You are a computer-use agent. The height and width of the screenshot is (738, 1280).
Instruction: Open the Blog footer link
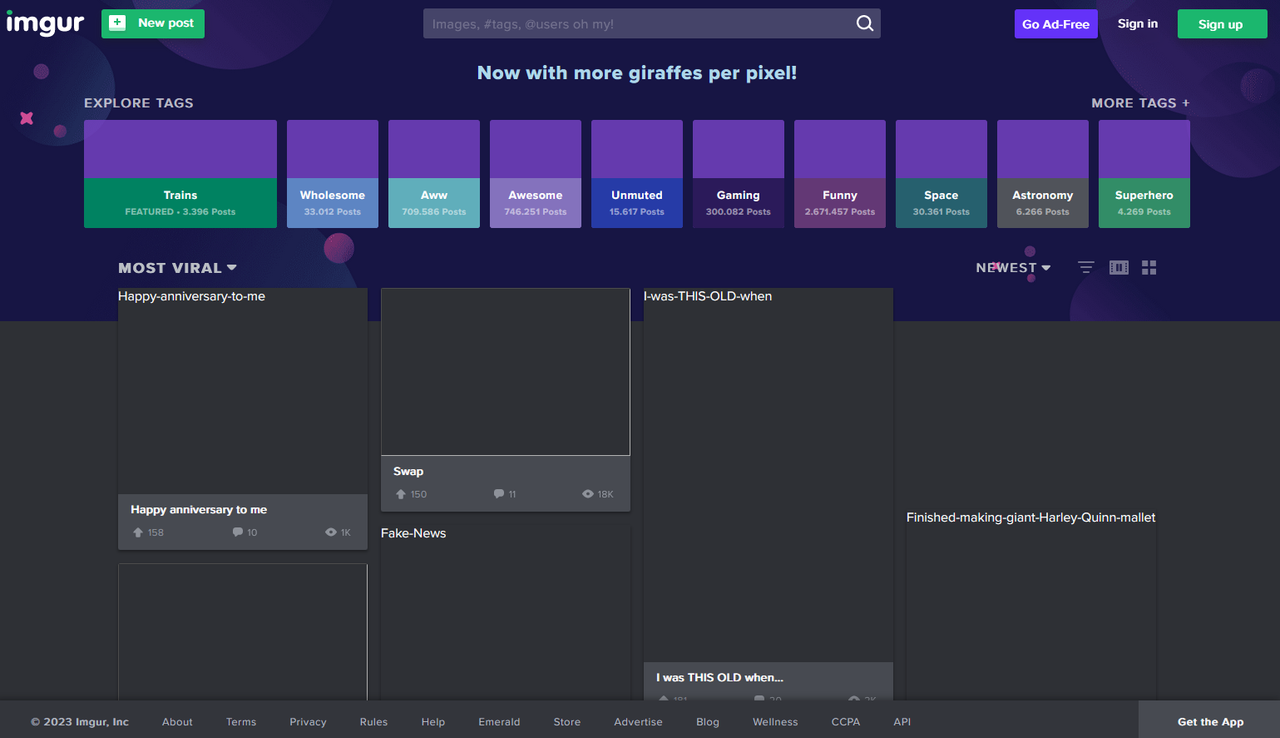(x=708, y=722)
